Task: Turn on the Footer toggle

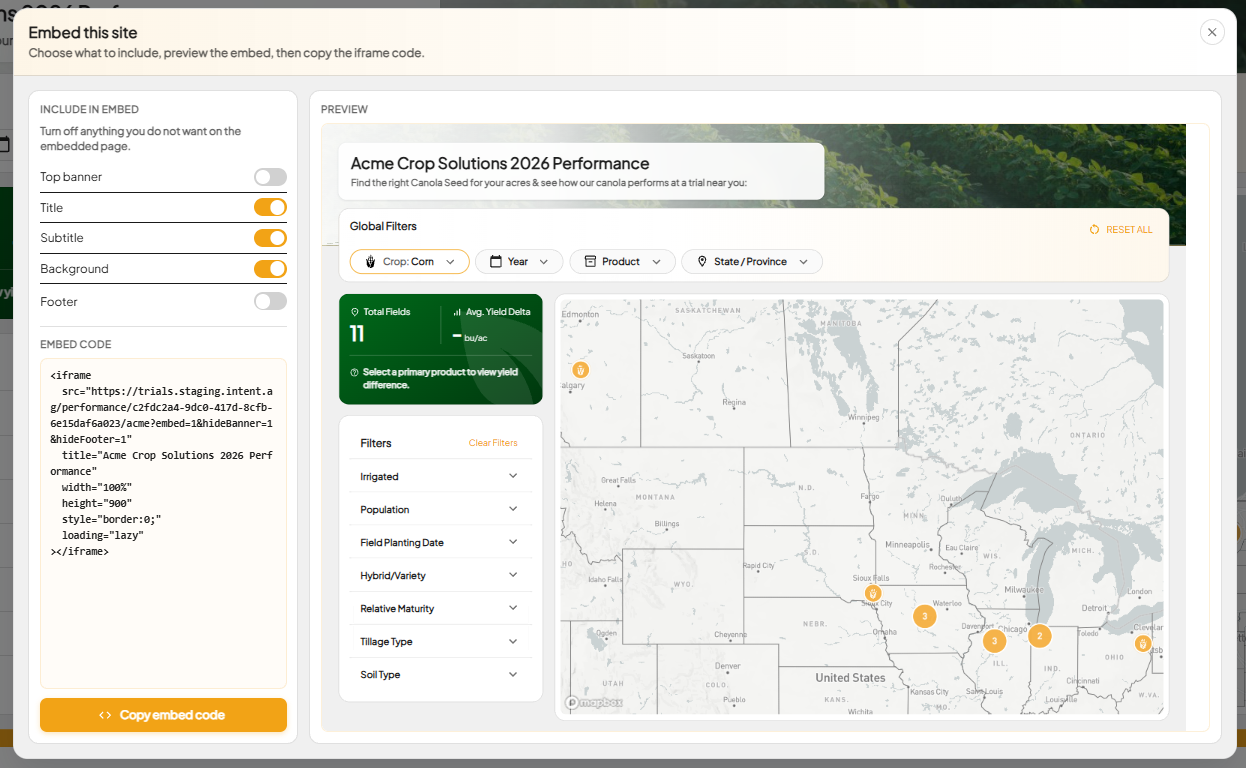Action: pos(270,301)
